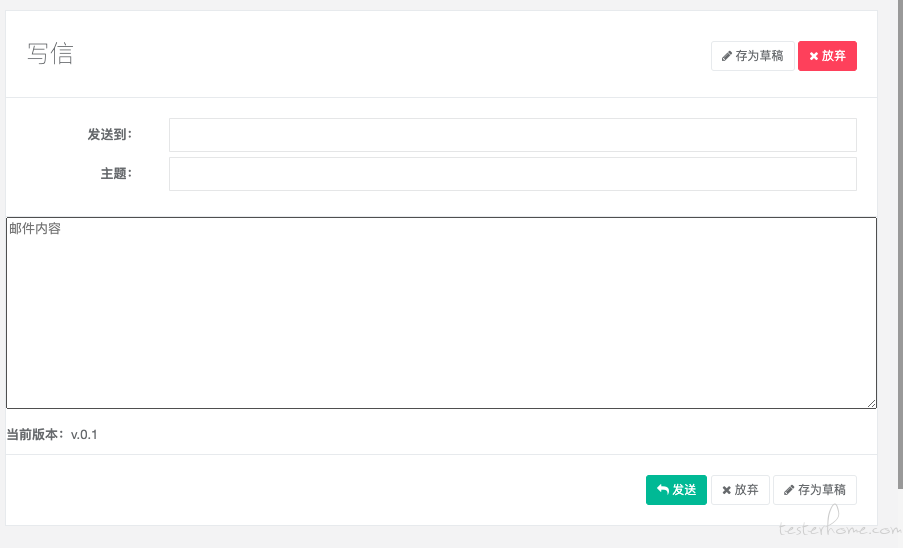903x548 pixels.
Task: Discard using the bottom 放弃 button
Action: point(740,490)
